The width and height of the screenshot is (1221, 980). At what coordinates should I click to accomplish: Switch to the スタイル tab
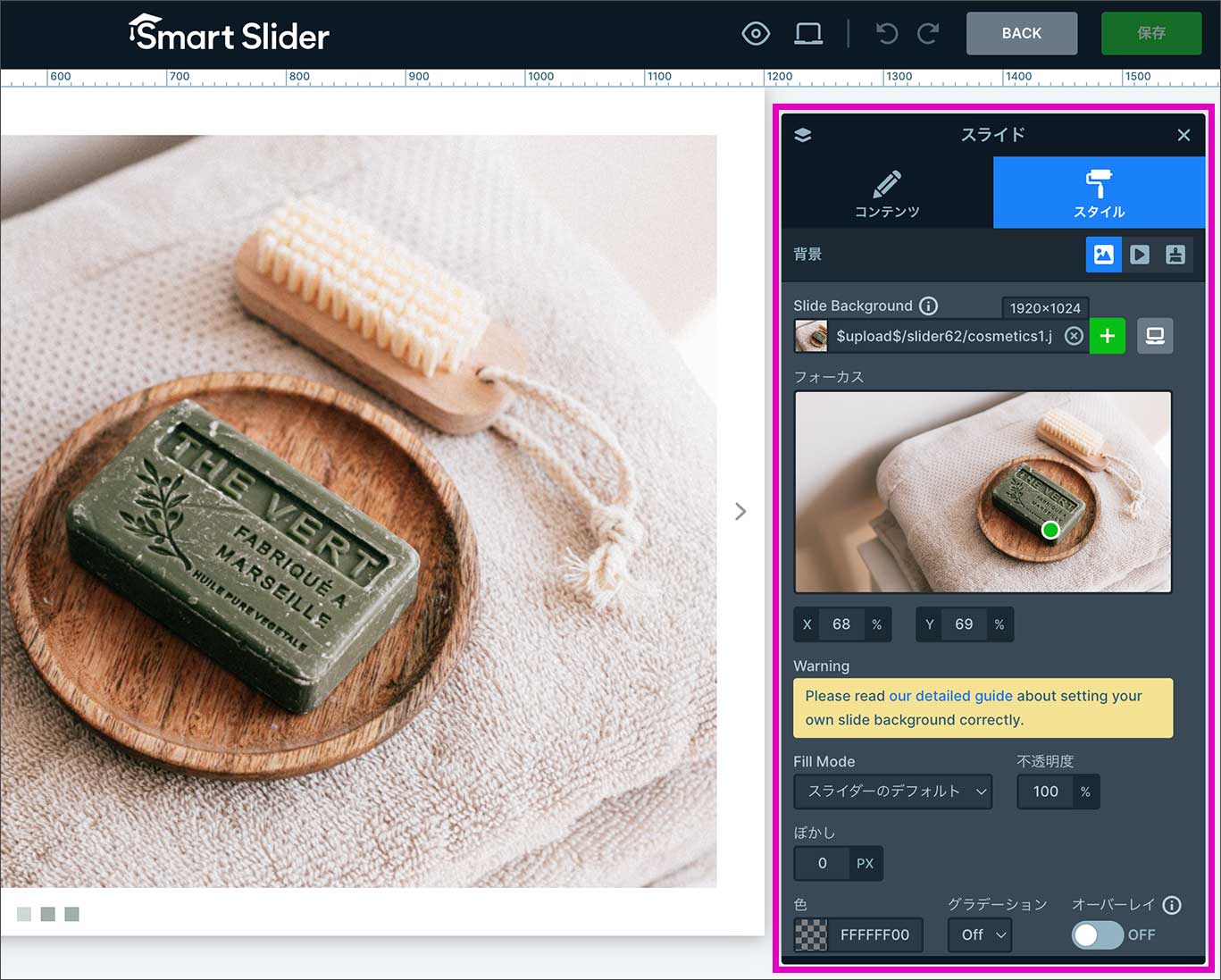point(1099,193)
